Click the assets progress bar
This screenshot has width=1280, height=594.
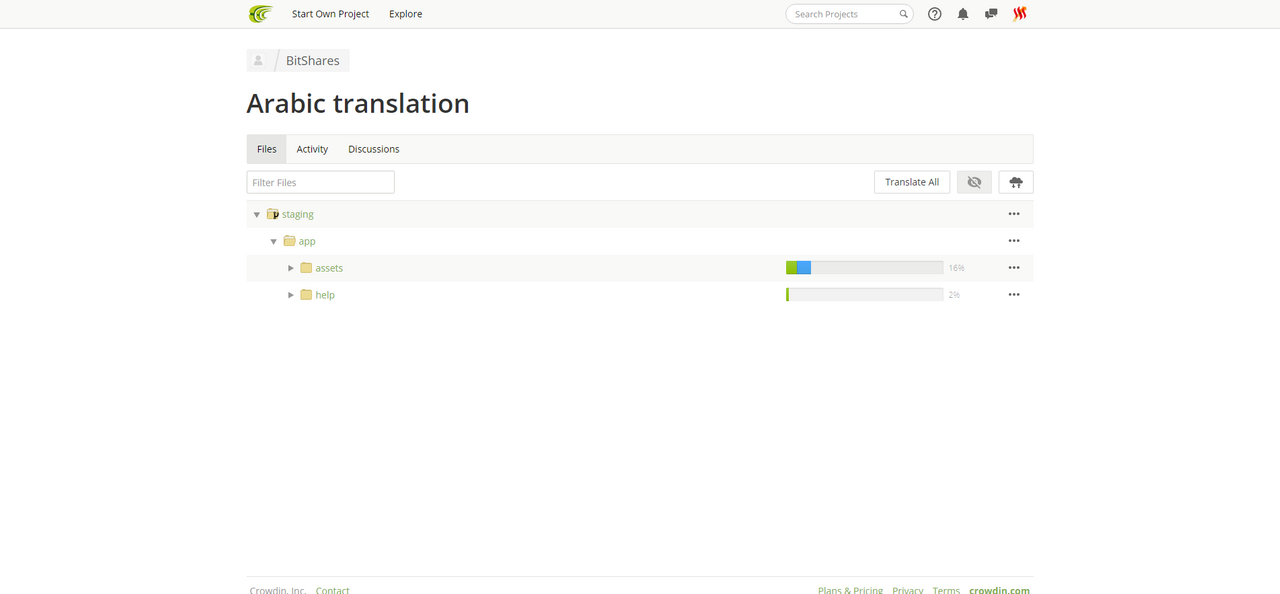pos(865,268)
